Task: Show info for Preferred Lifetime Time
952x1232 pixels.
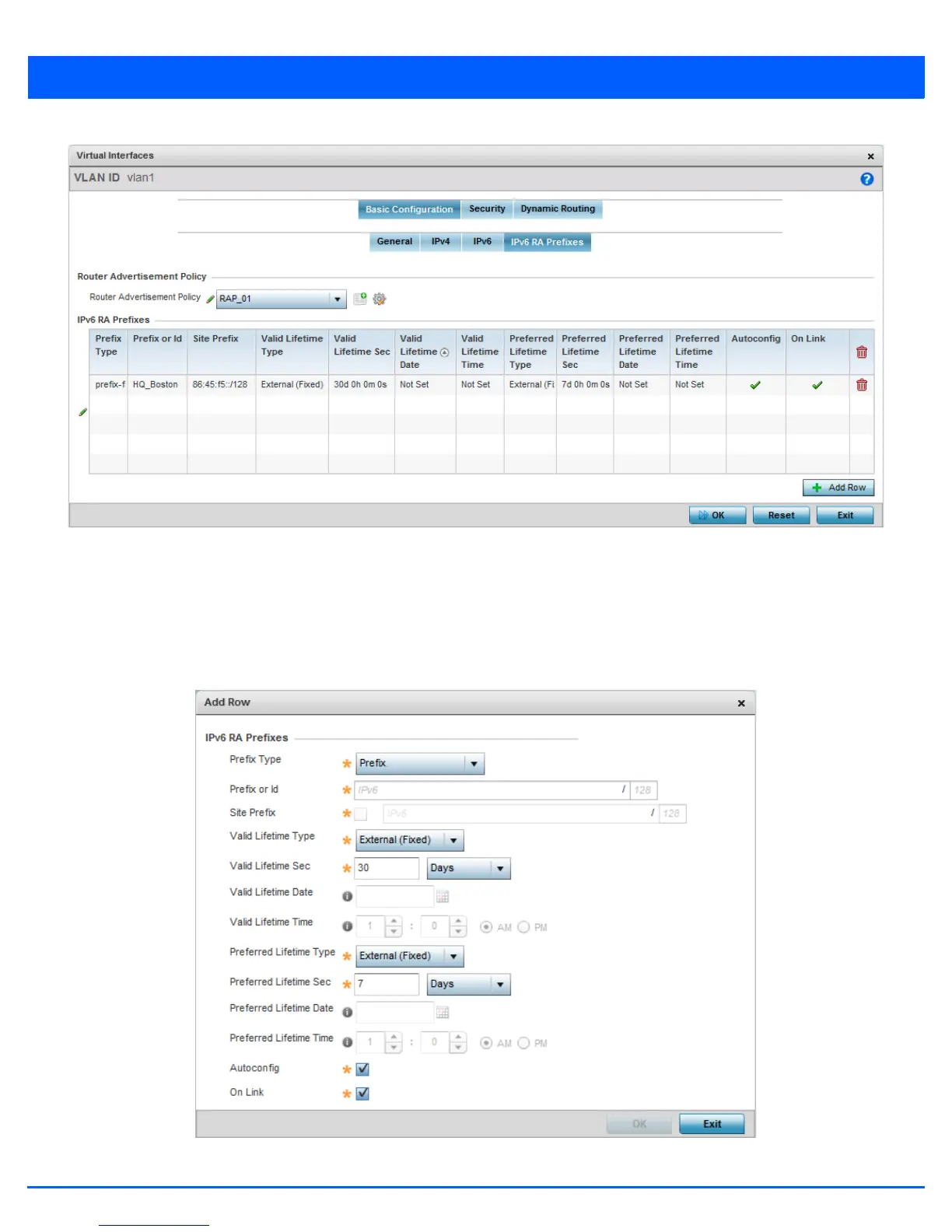Action: click(x=347, y=1042)
